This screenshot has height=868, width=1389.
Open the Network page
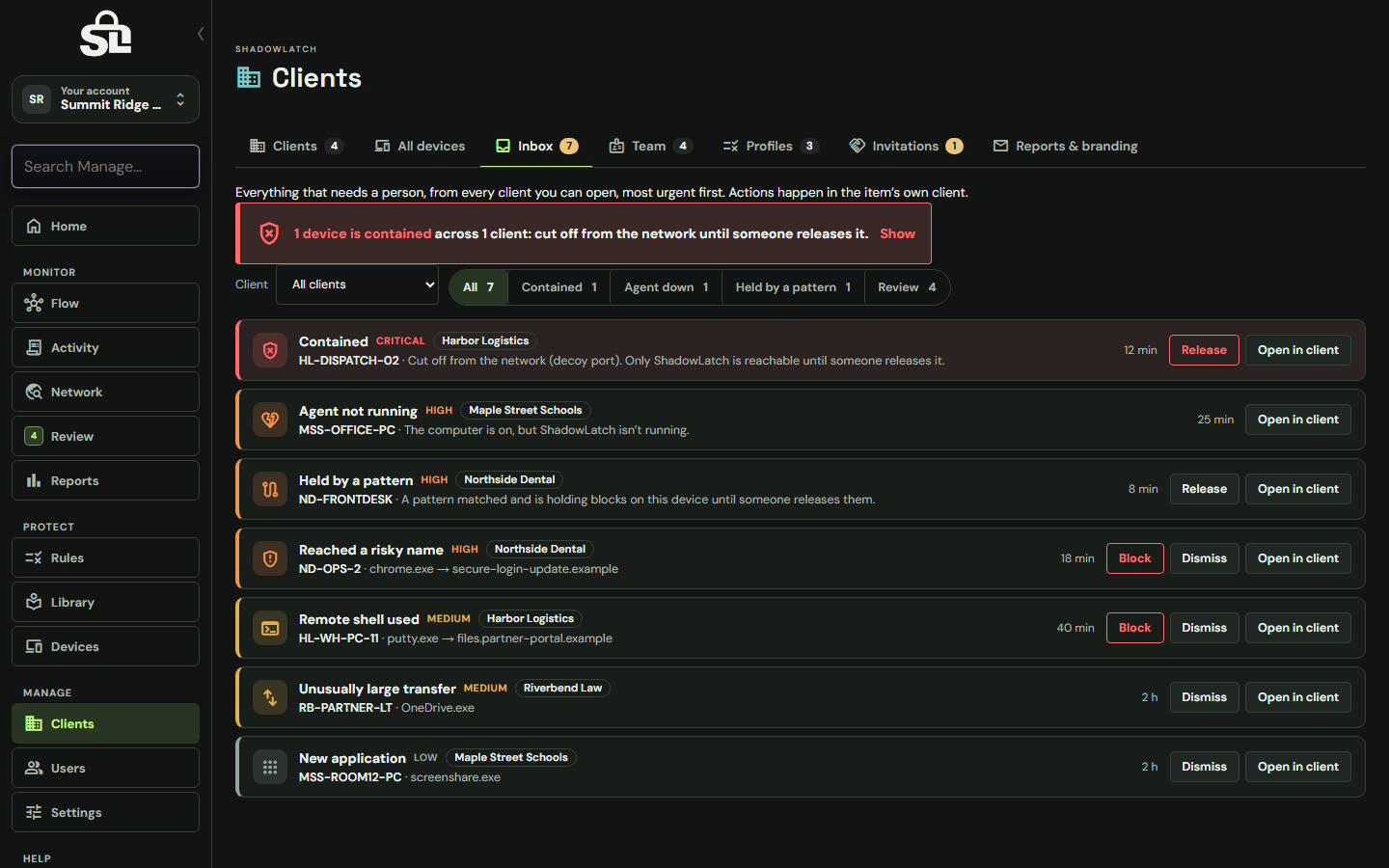(x=105, y=392)
